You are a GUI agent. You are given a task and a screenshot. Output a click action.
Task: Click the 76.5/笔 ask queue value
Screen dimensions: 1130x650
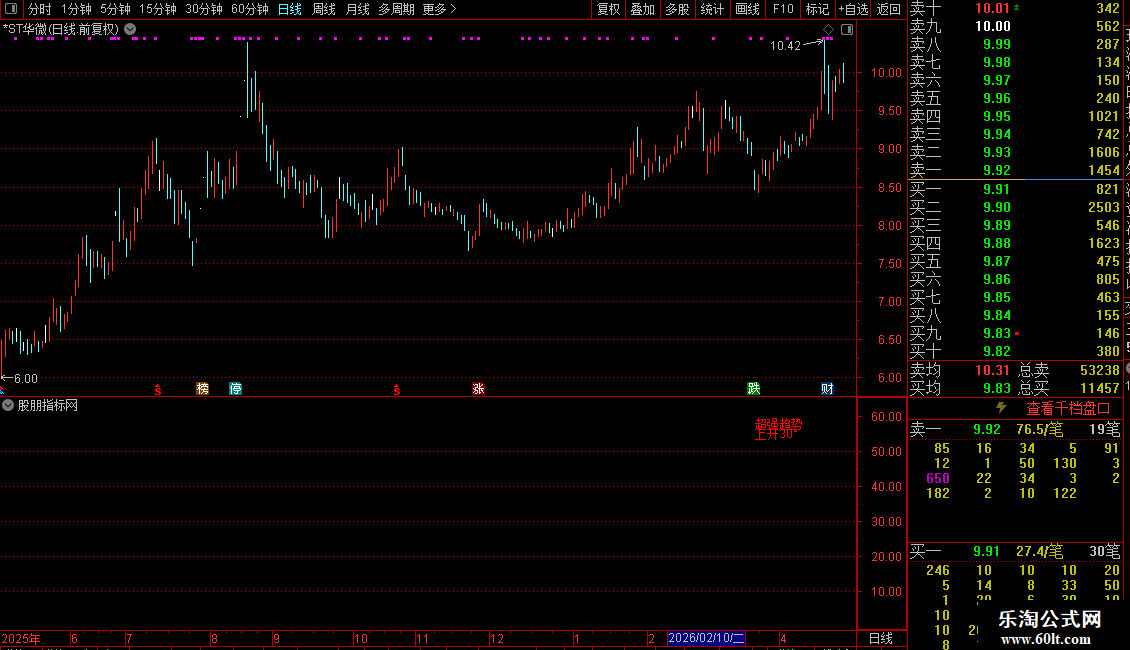[x=1039, y=429]
